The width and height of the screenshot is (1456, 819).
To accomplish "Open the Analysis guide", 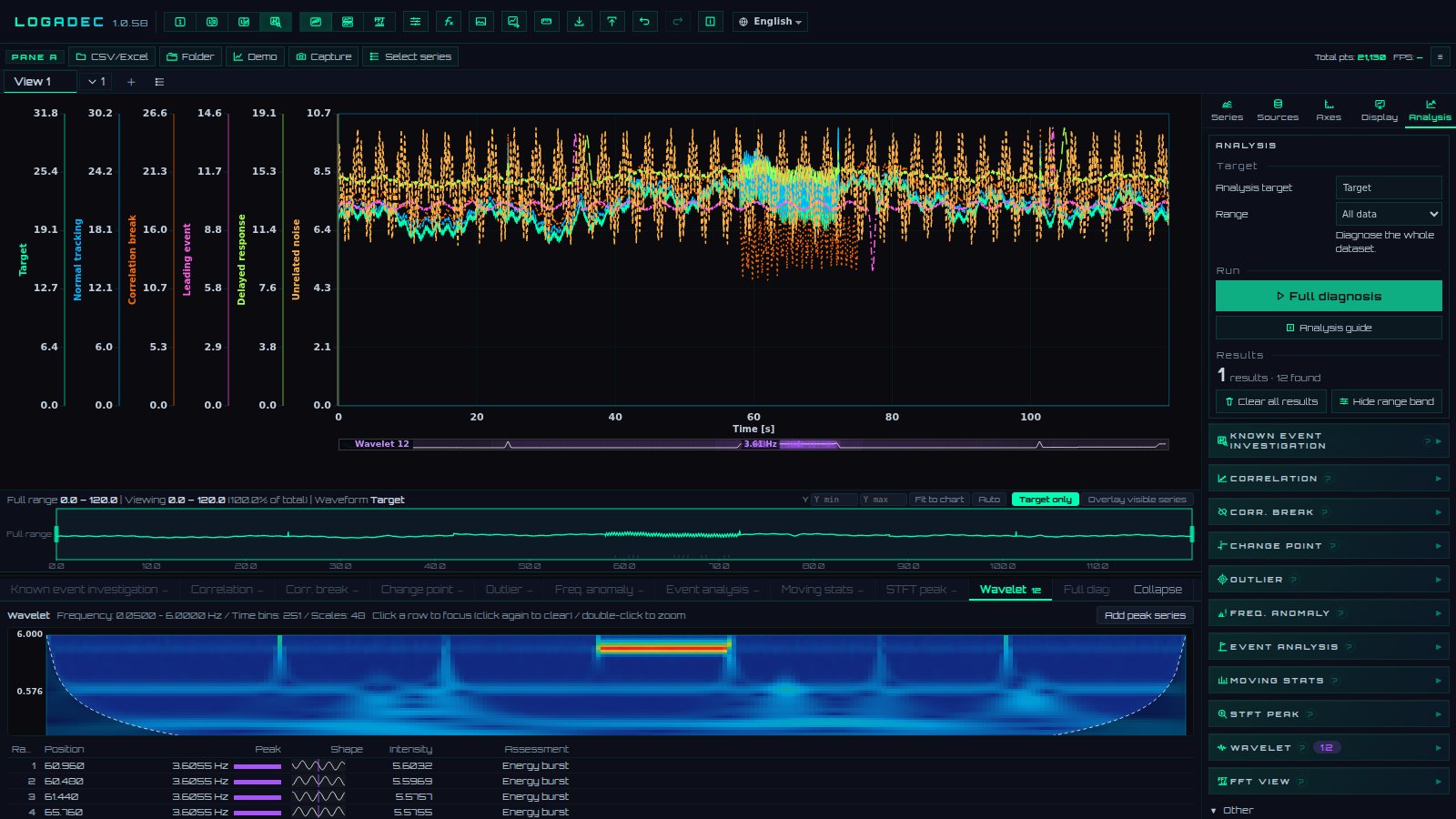I will coord(1329,328).
